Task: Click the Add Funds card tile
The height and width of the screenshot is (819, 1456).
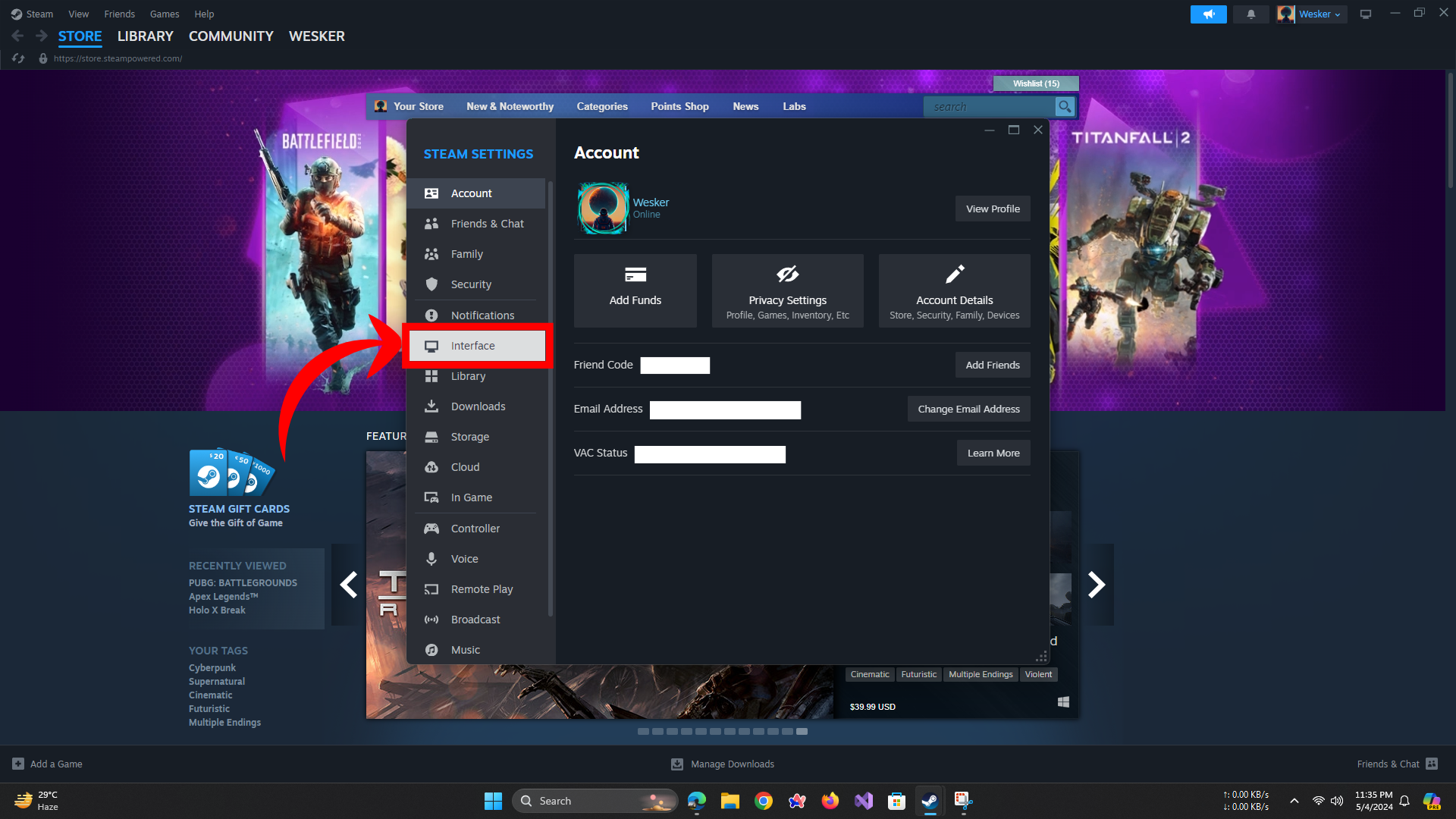Action: pyautogui.click(x=635, y=291)
